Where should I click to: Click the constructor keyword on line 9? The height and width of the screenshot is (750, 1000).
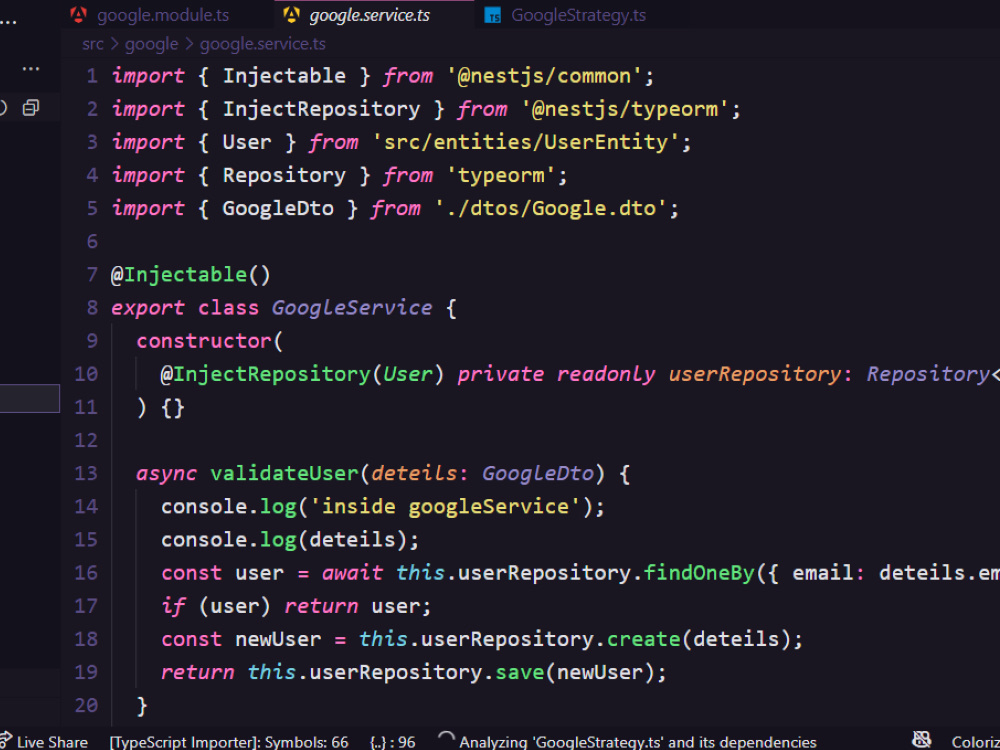tap(204, 341)
